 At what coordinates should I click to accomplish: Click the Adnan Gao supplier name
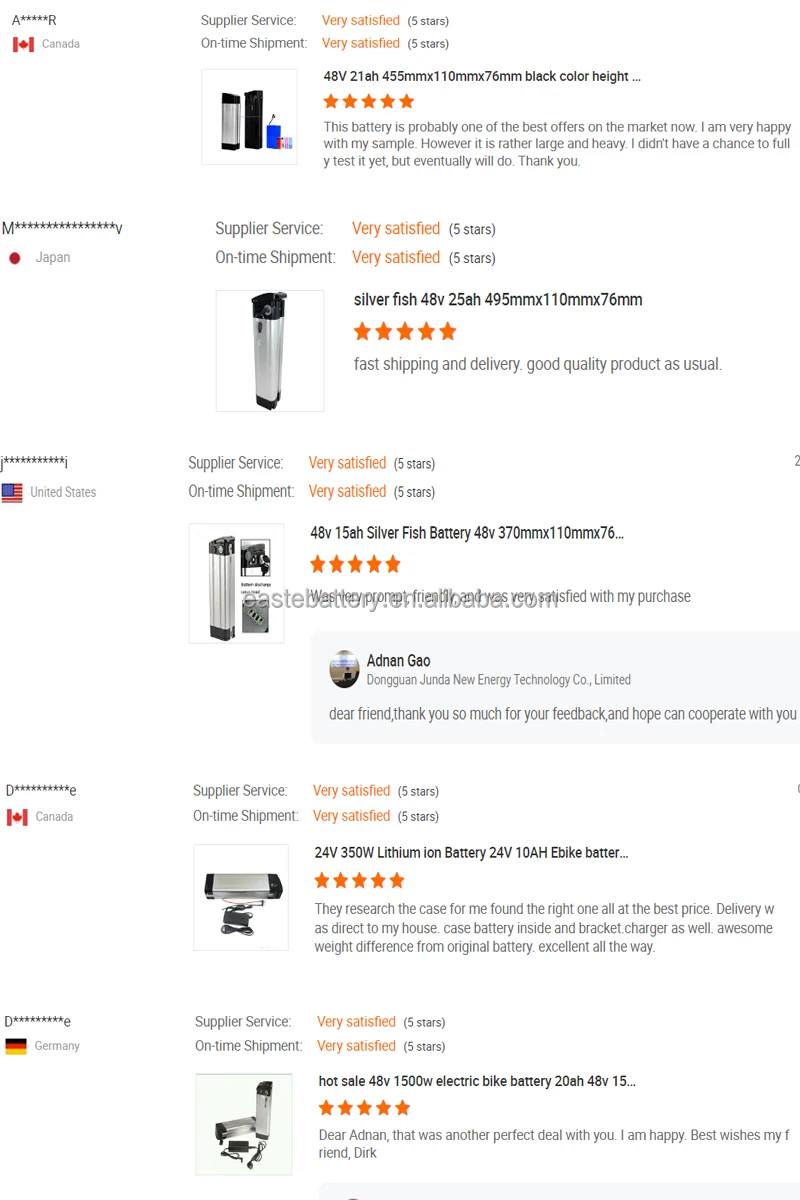pos(398,660)
